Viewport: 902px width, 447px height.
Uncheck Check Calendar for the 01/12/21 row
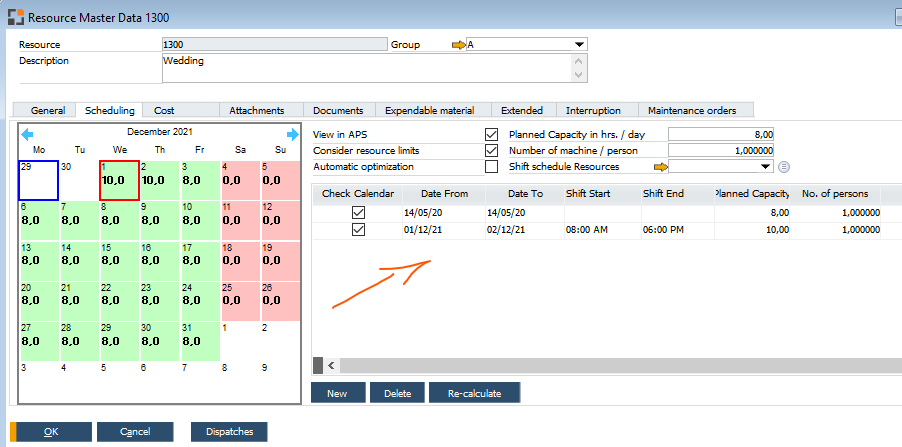[x=358, y=230]
